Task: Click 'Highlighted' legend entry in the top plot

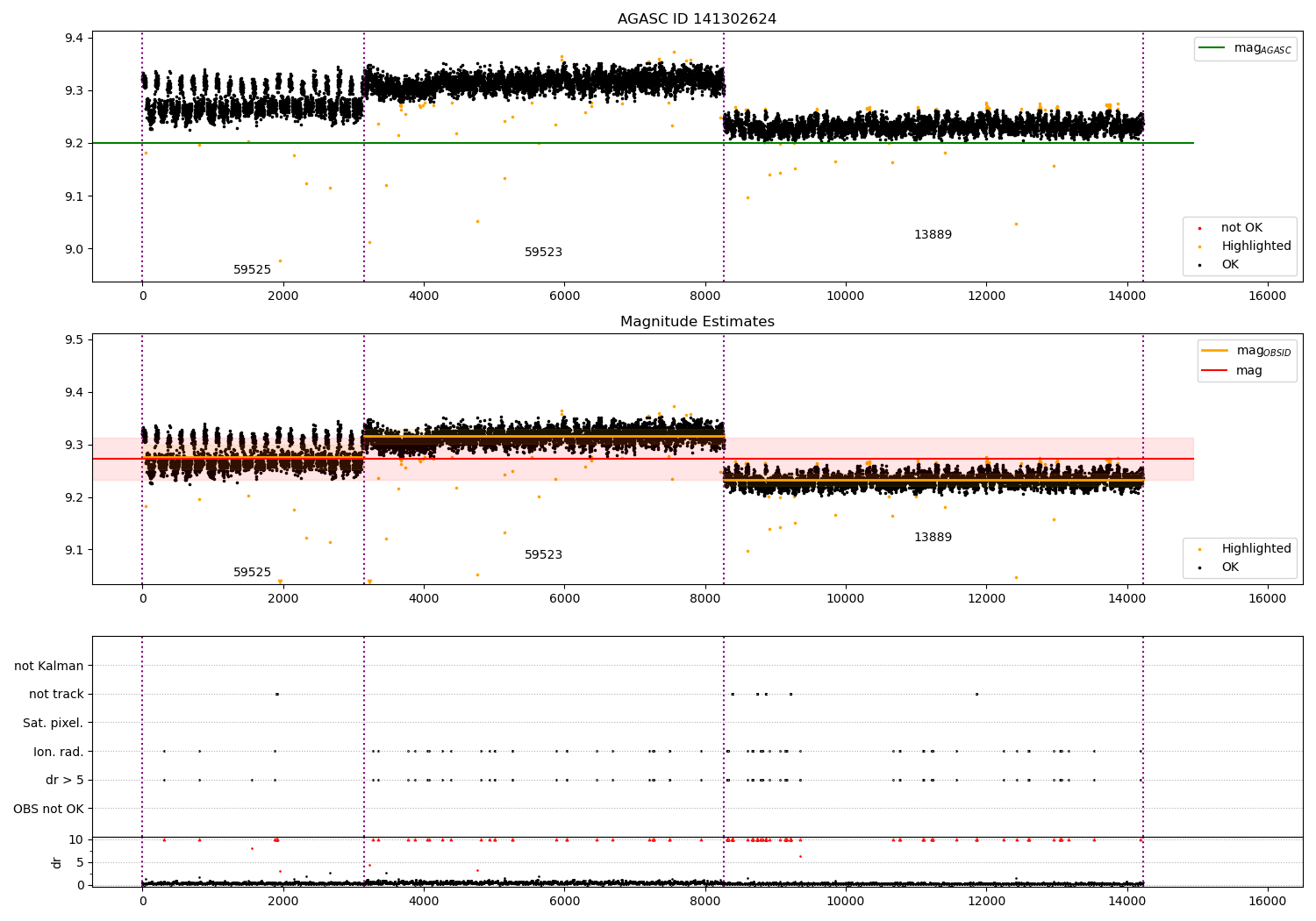Action: pos(1247,246)
